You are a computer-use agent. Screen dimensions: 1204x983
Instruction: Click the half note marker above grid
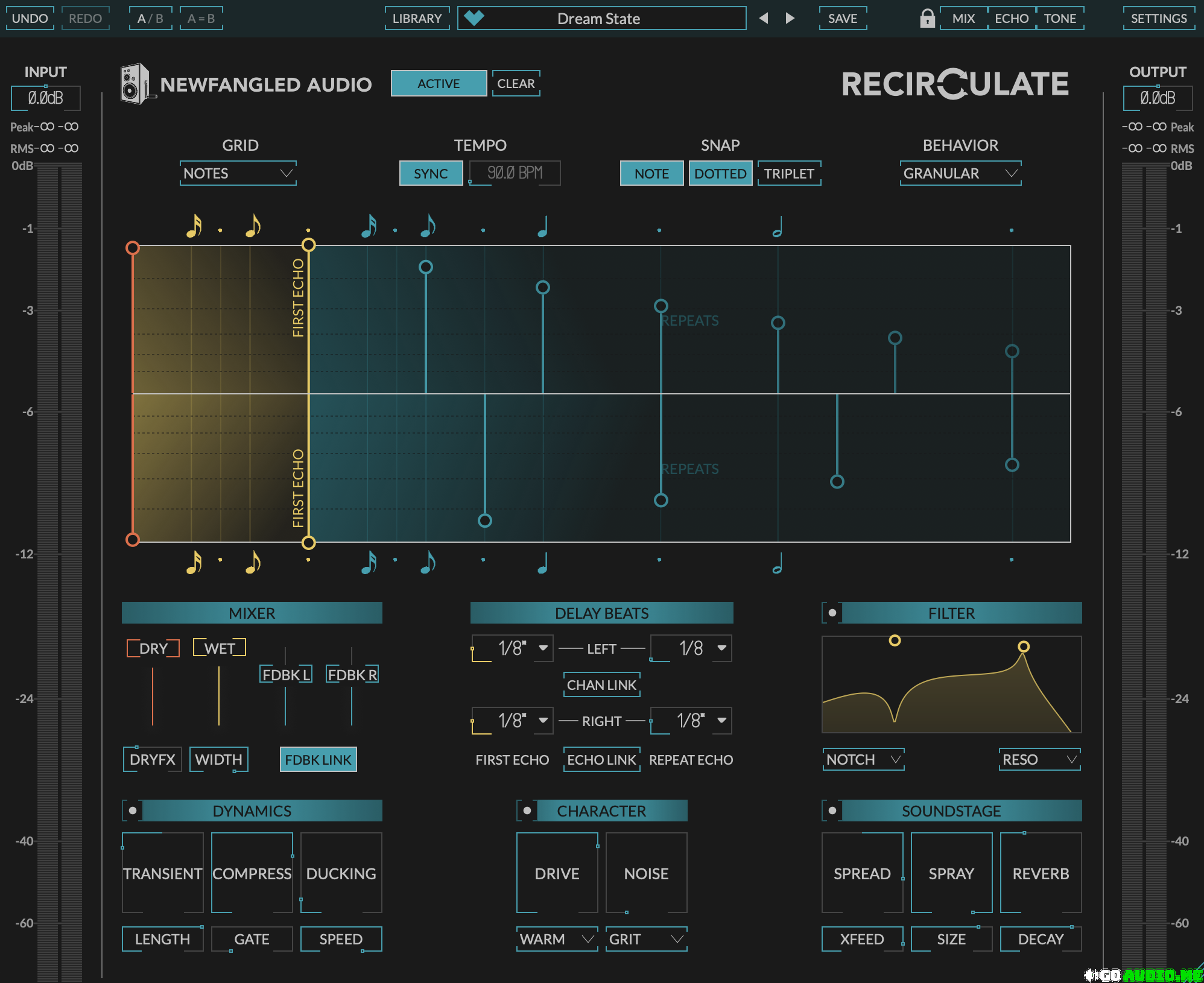[x=778, y=226]
